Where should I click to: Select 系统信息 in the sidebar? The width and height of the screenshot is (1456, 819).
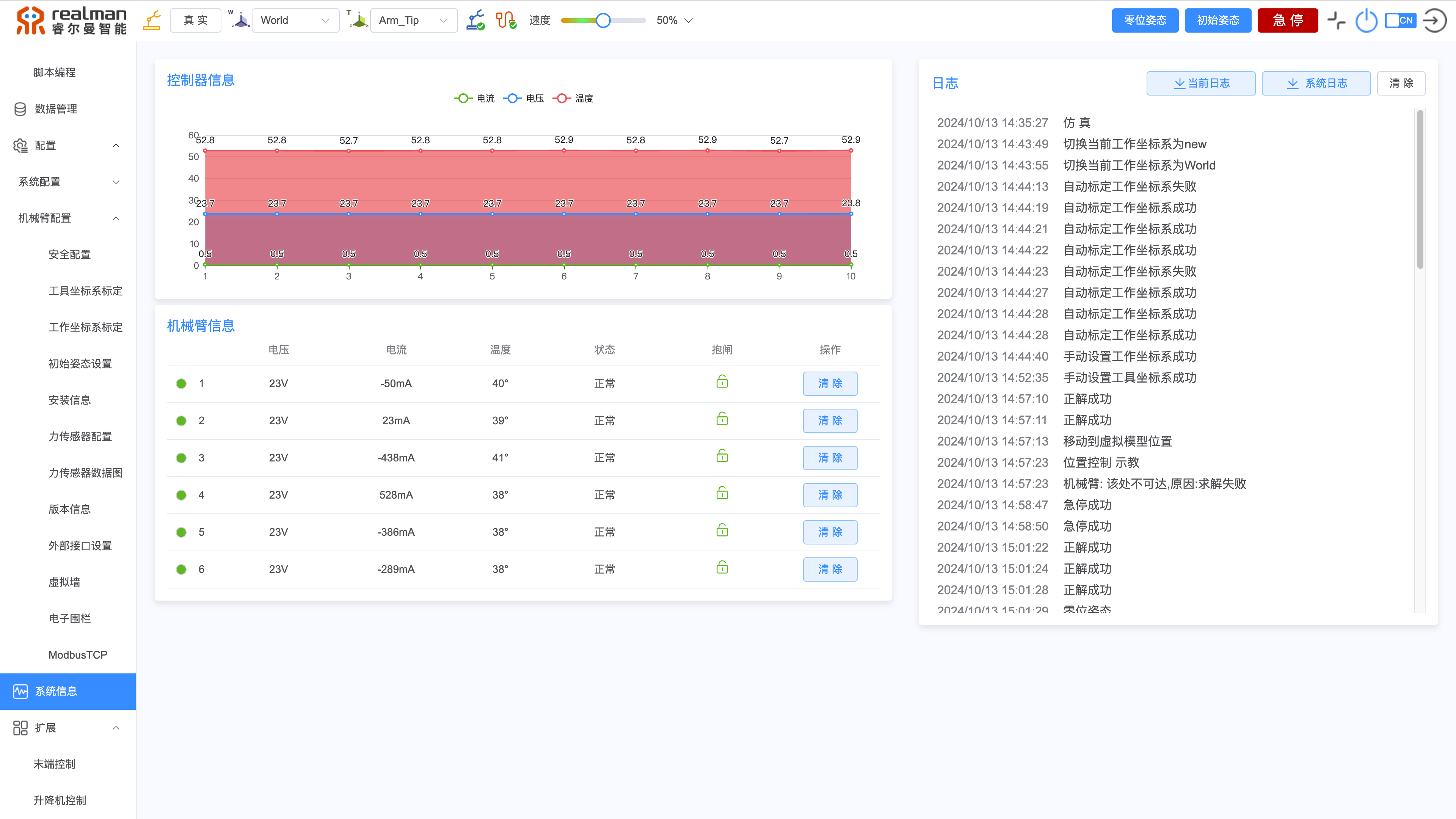point(68,691)
